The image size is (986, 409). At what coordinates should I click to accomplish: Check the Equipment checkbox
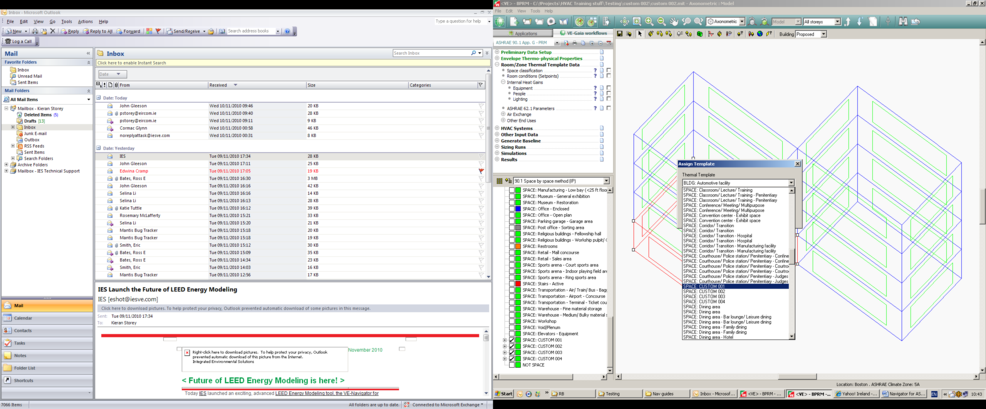pyautogui.click(x=609, y=88)
